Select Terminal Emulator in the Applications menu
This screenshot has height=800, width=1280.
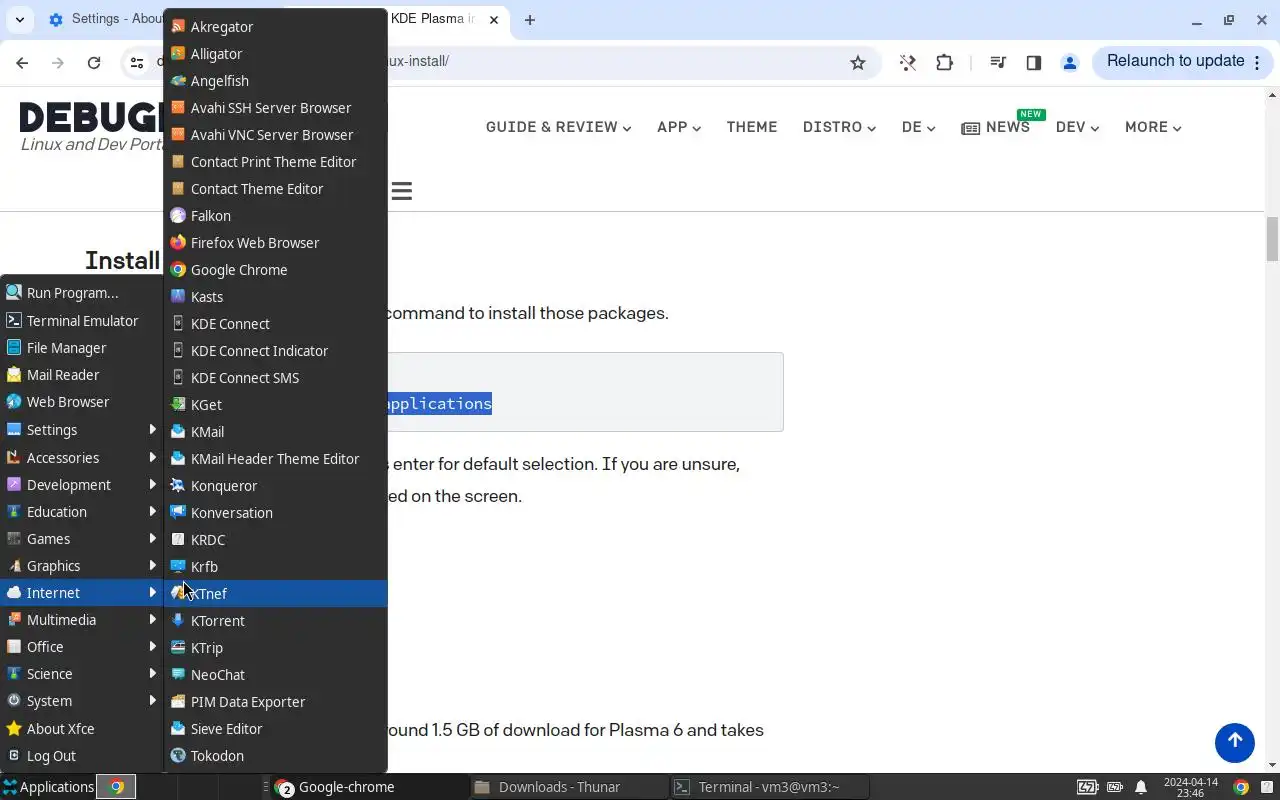[x=81, y=321]
